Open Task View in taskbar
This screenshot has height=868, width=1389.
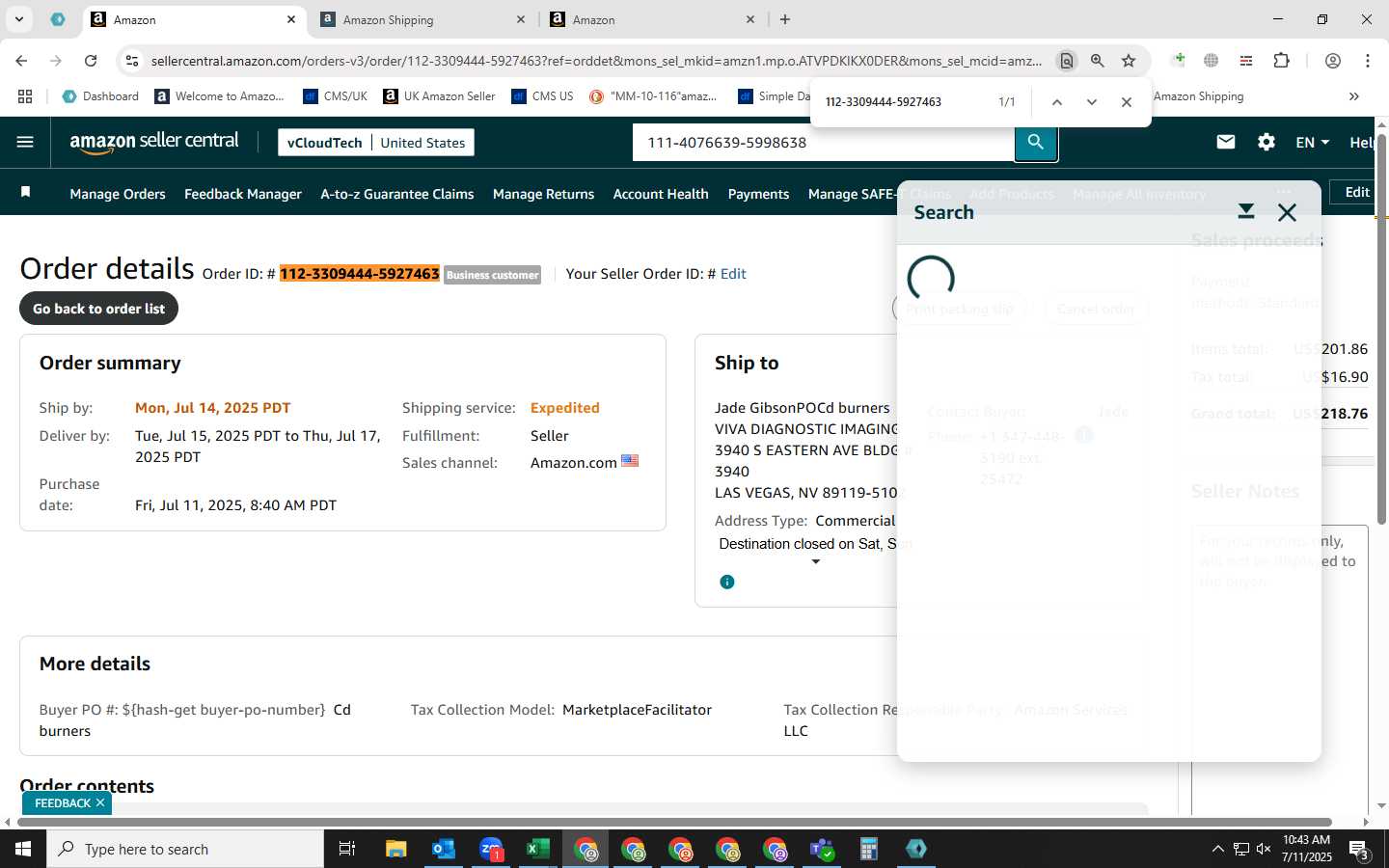pyautogui.click(x=347, y=849)
